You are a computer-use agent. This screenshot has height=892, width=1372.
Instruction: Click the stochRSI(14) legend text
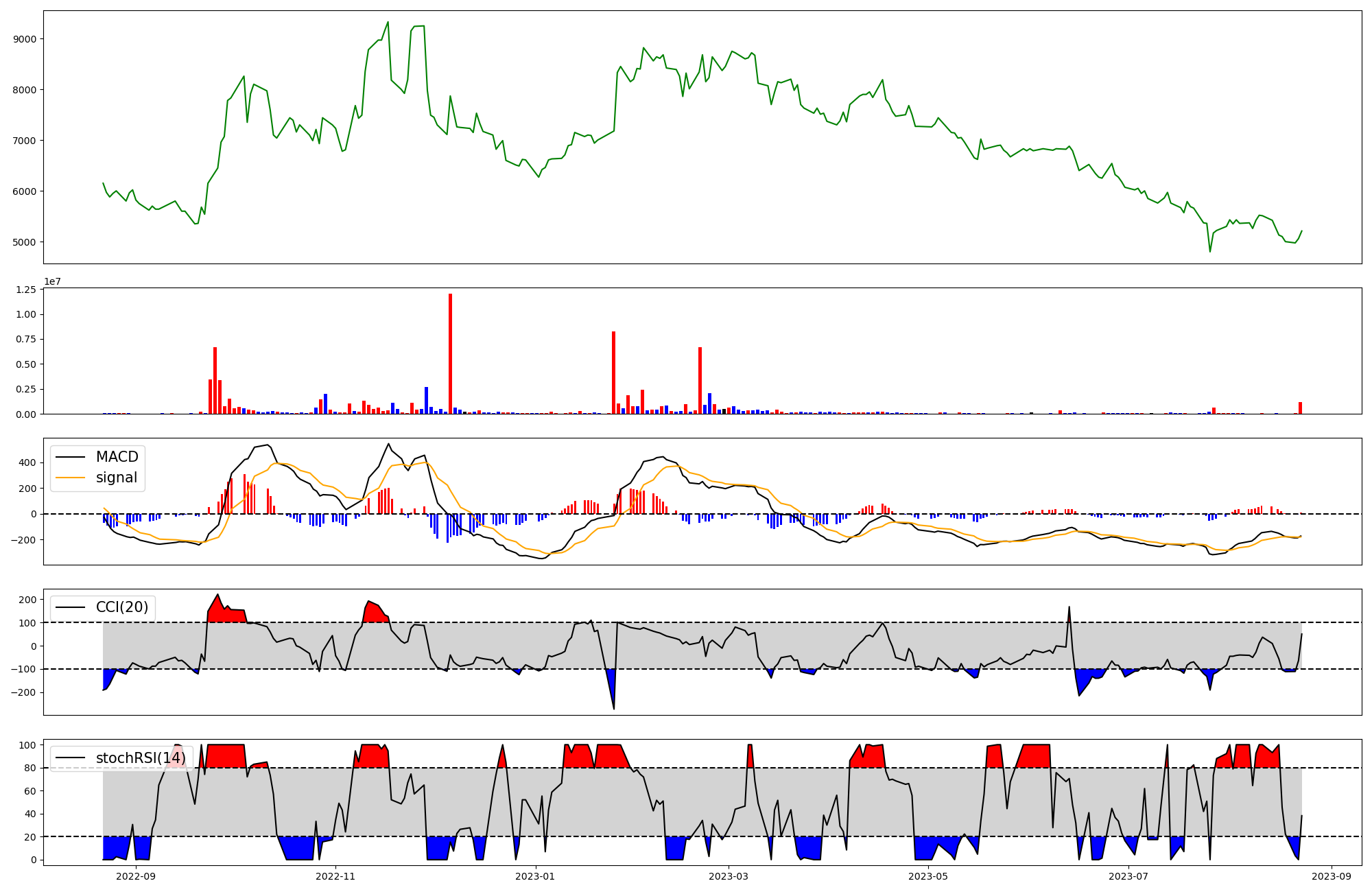coord(141,758)
